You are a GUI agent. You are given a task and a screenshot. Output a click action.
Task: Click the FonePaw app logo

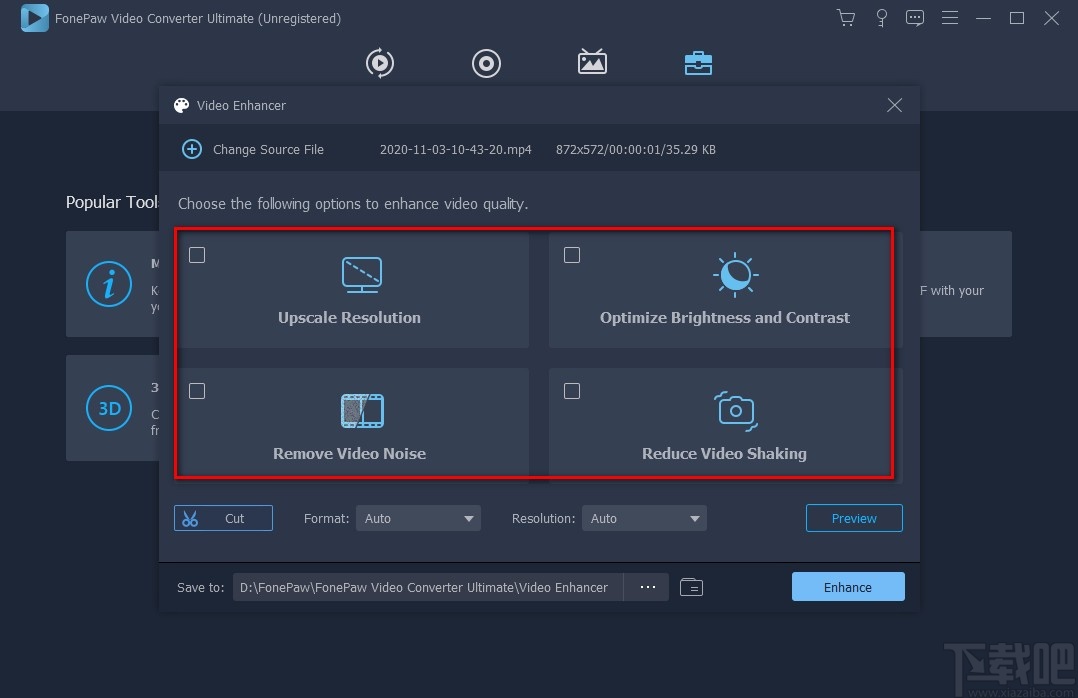(34, 18)
